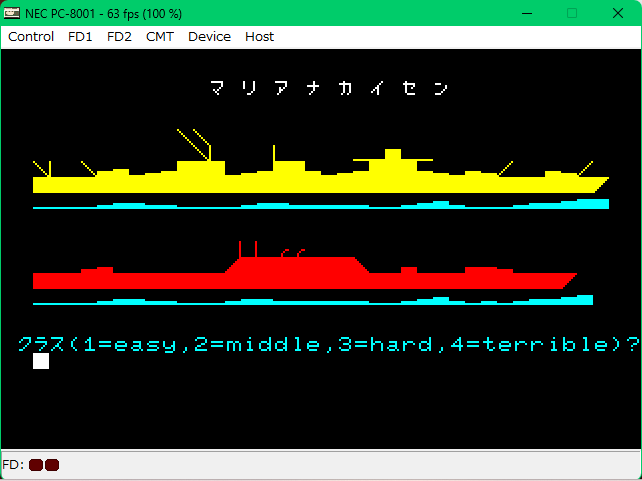Click the FD: status bar label
The height and width of the screenshot is (481, 642).
pyautogui.click(x=13, y=465)
